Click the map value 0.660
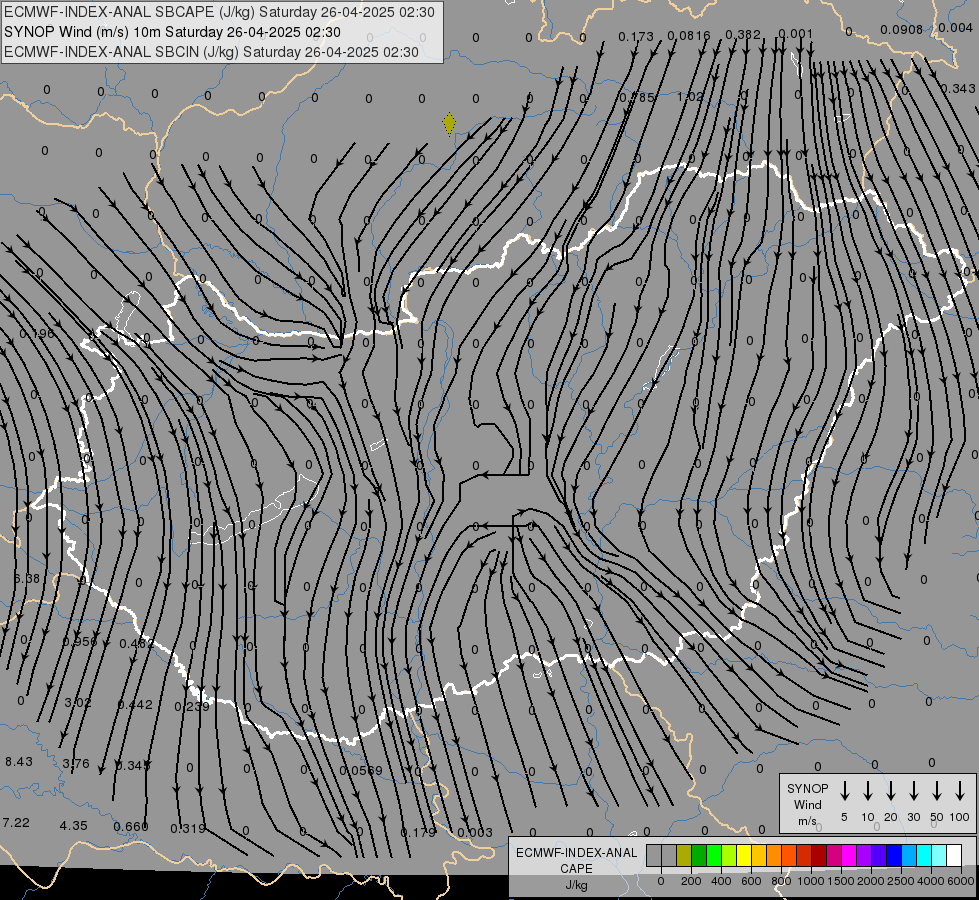 (x=131, y=826)
